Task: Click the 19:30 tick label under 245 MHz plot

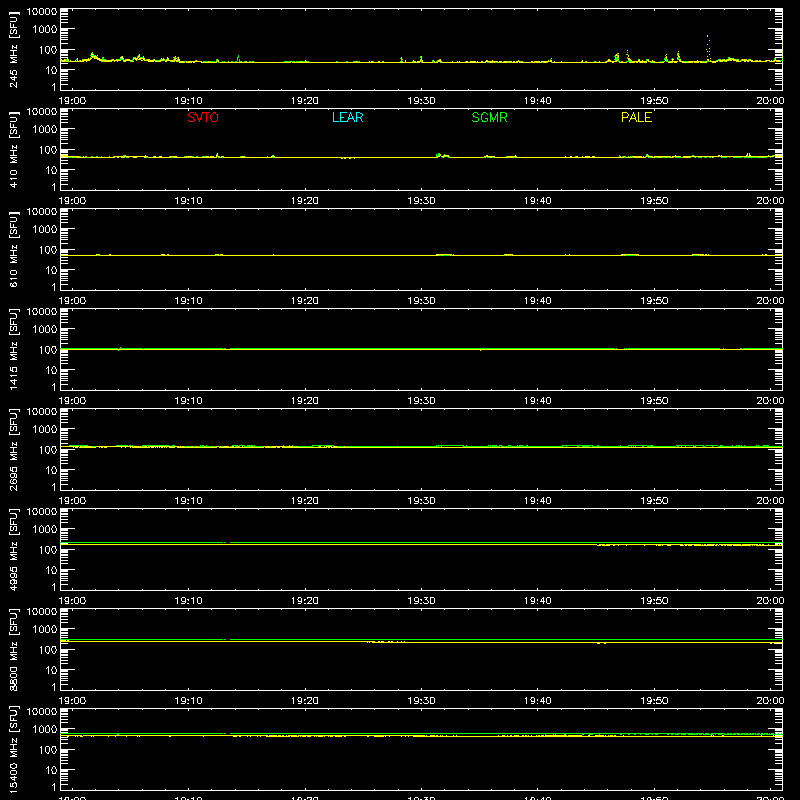Action: click(421, 101)
